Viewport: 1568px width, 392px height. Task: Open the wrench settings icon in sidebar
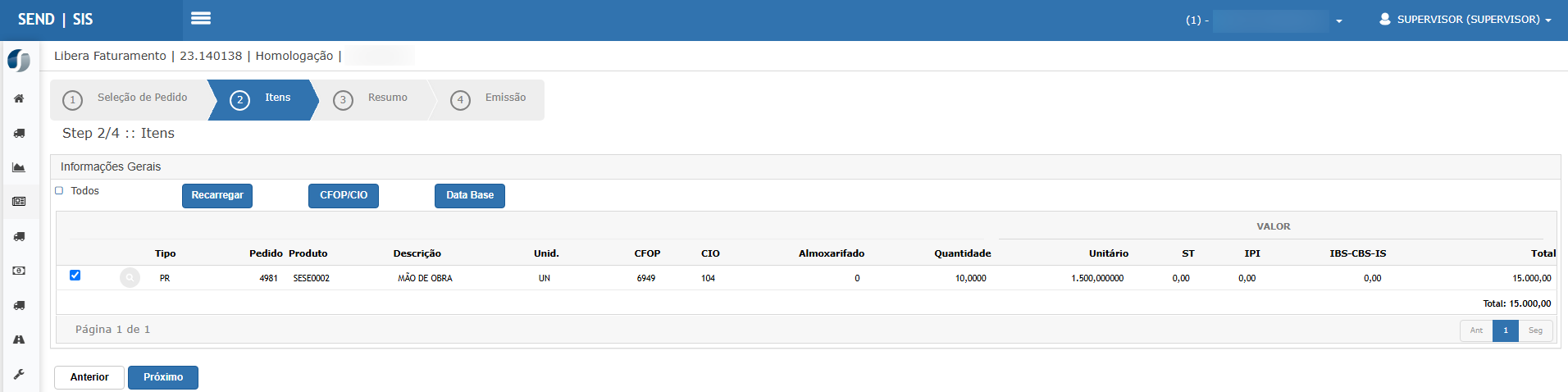[19, 374]
